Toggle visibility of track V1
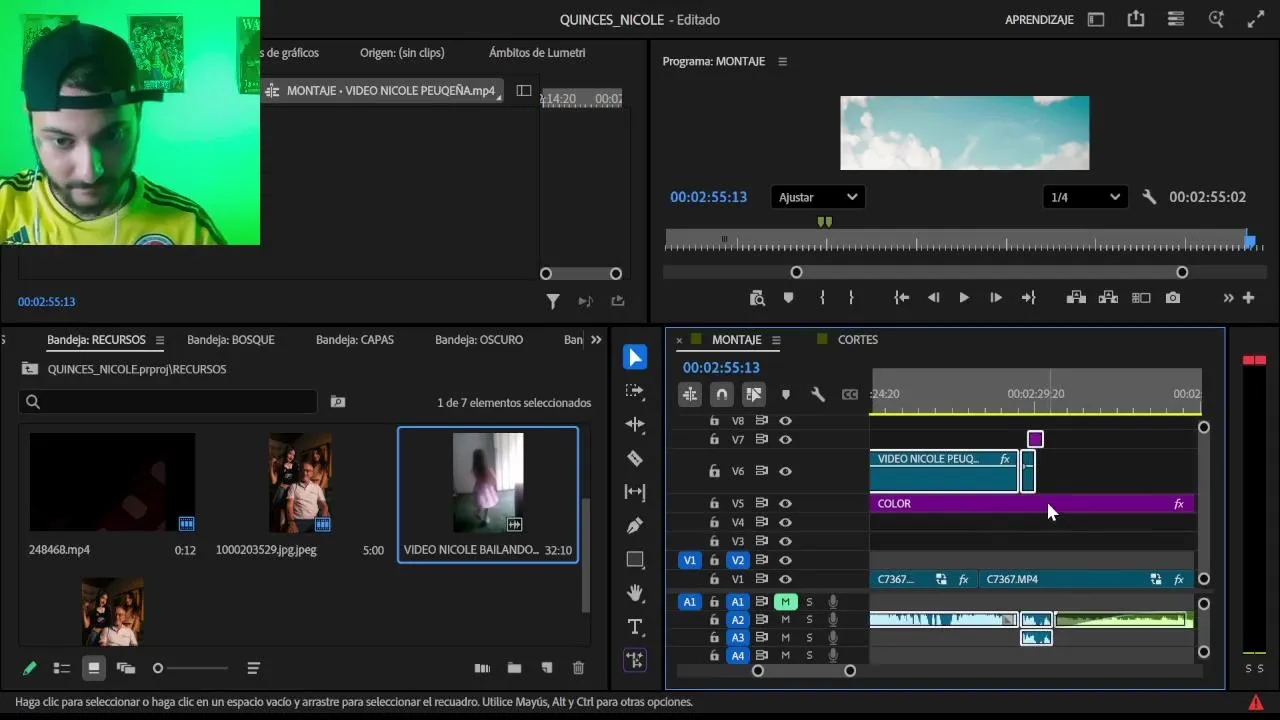The height and width of the screenshot is (720, 1280). (x=786, y=579)
